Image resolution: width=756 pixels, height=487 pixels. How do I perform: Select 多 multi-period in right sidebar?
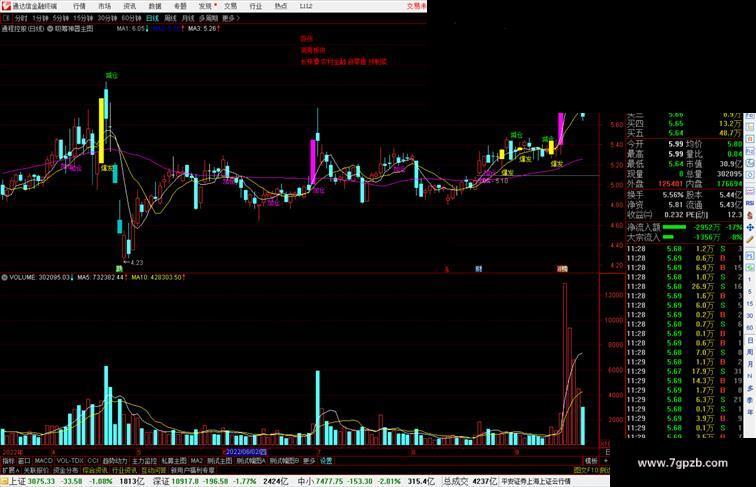click(750, 388)
